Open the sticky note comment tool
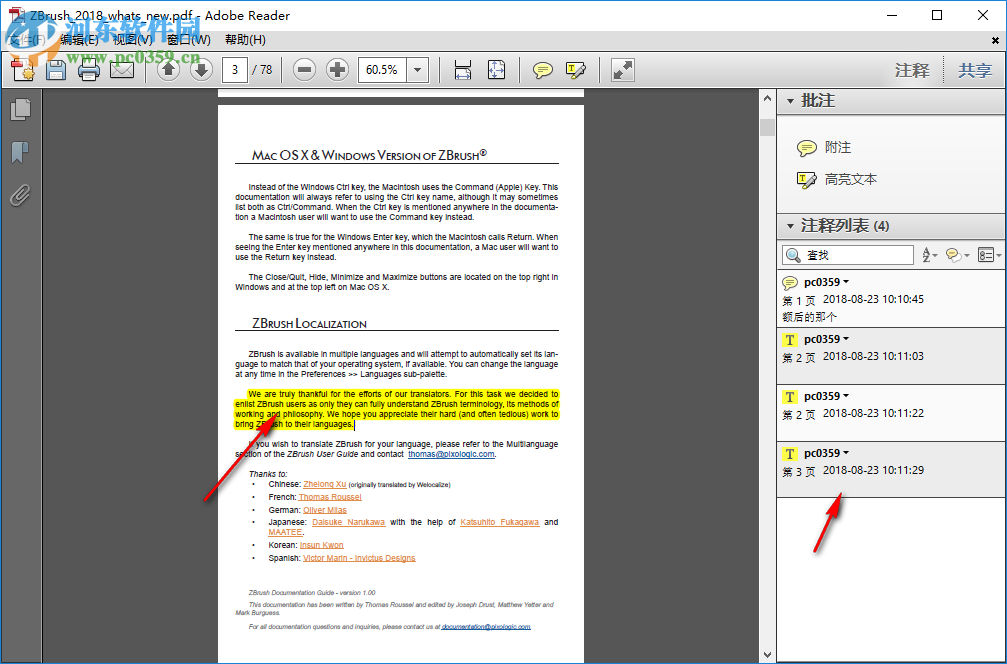This screenshot has width=1007, height=664. point(541,69)
